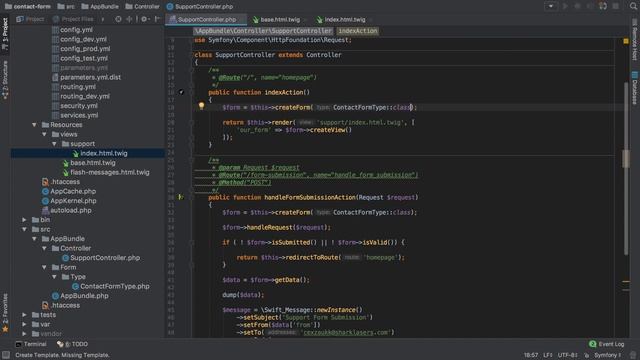Click the collapse all icon in Project panel
The width and height of the screenshot is (640, 360).
(129, 19)
